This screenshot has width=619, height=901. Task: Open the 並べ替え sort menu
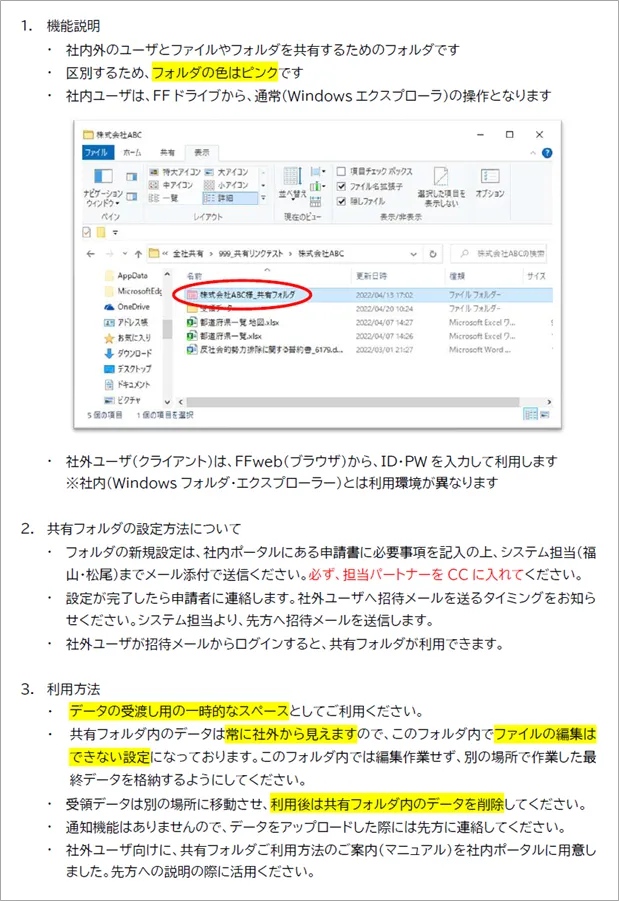(x=292, y=183)
